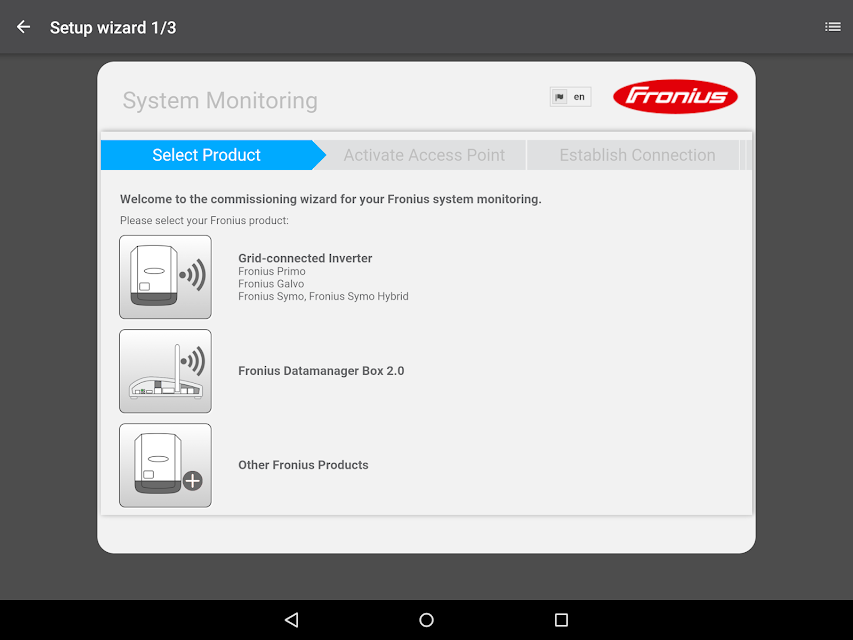
Task: Open the list menu icon top right
Action: 832,27
